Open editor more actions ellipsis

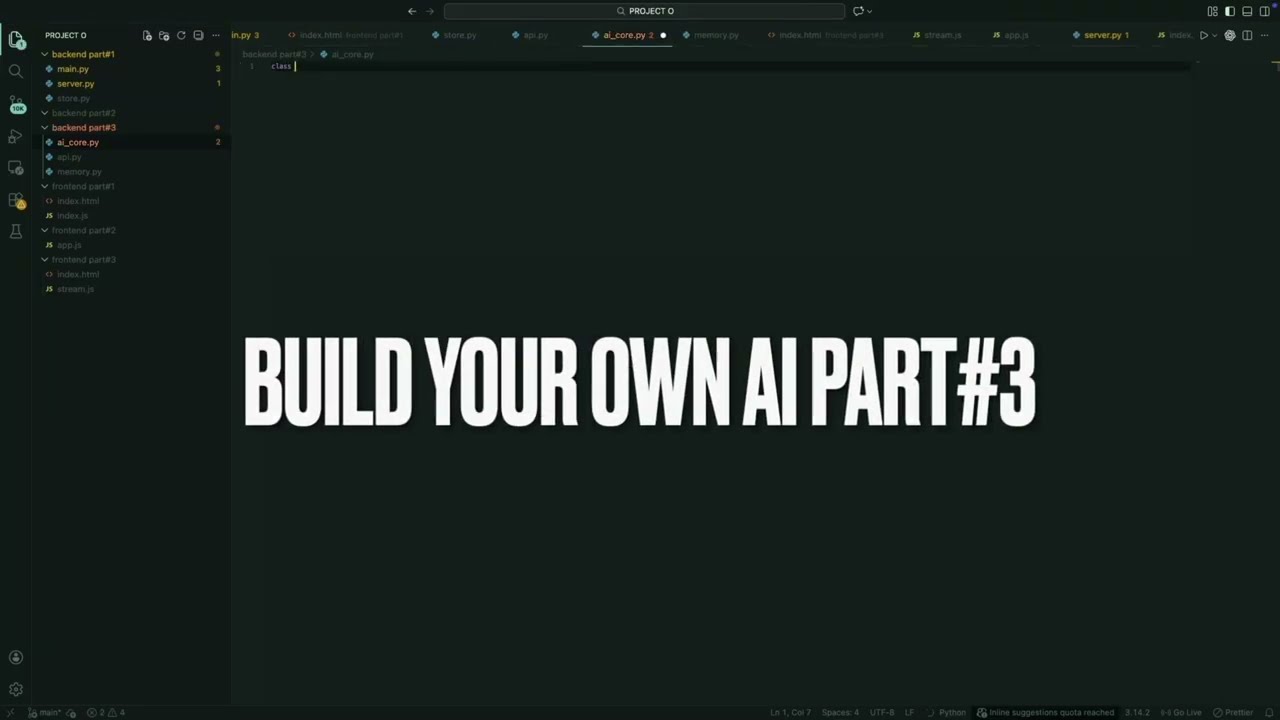pyautogui.click(x=1264, y=35)
